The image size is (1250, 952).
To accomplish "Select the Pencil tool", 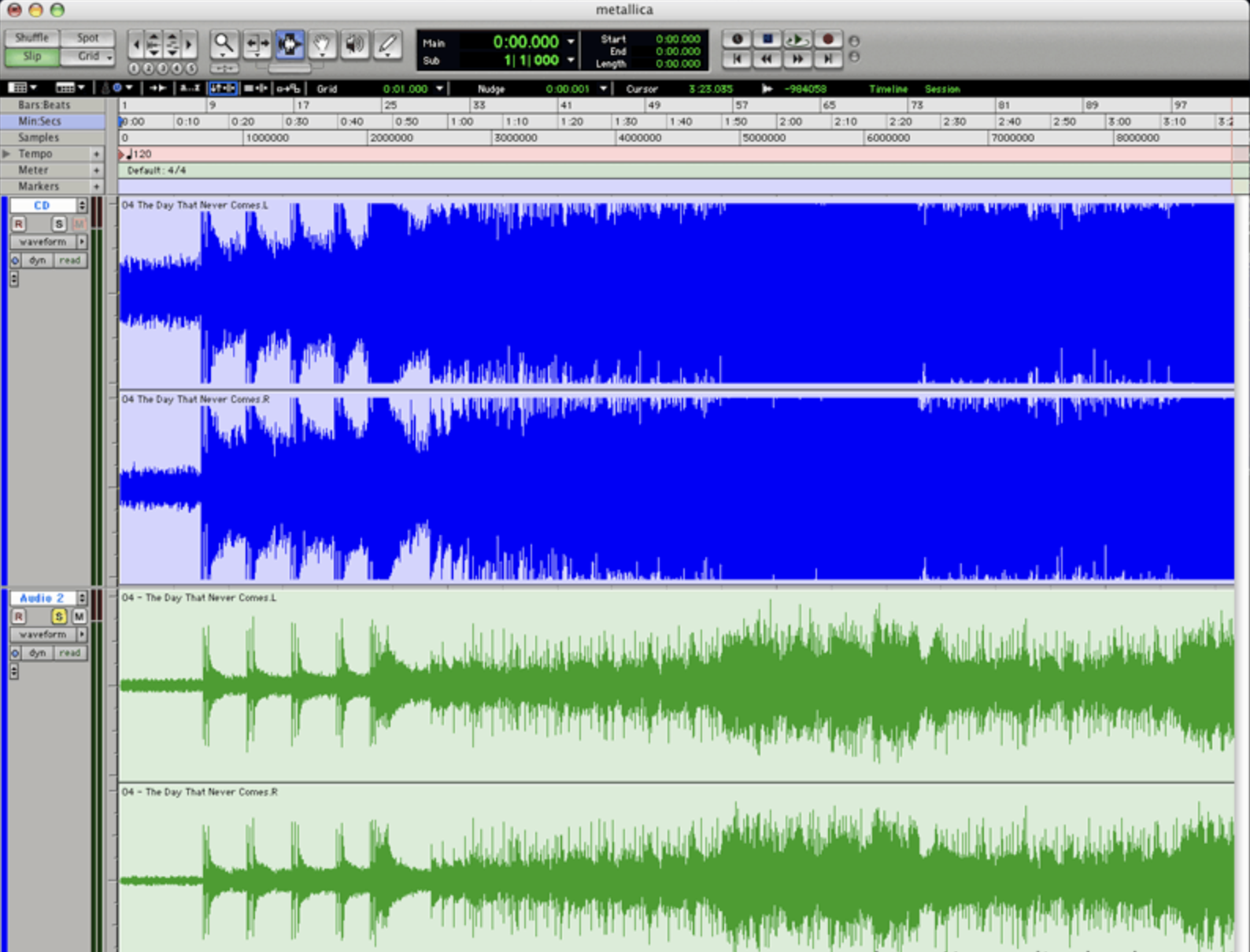I will [387, 45].
